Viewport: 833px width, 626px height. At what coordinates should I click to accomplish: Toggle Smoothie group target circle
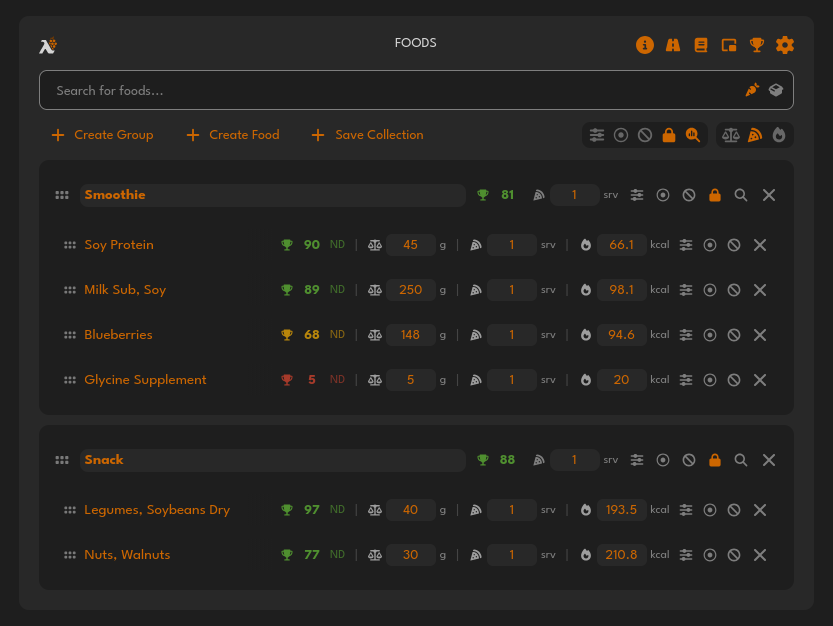[662, 195]
